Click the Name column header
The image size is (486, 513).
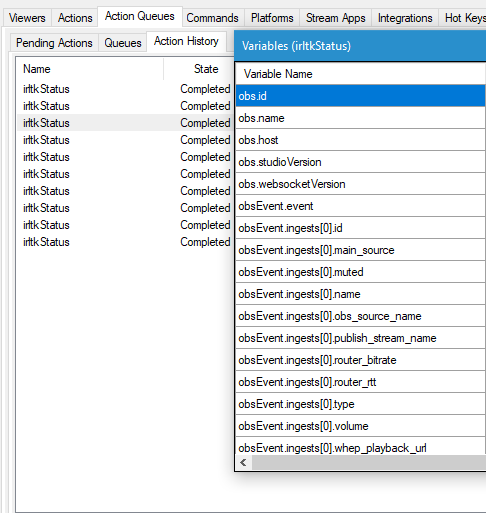click(x=90, y=69)
